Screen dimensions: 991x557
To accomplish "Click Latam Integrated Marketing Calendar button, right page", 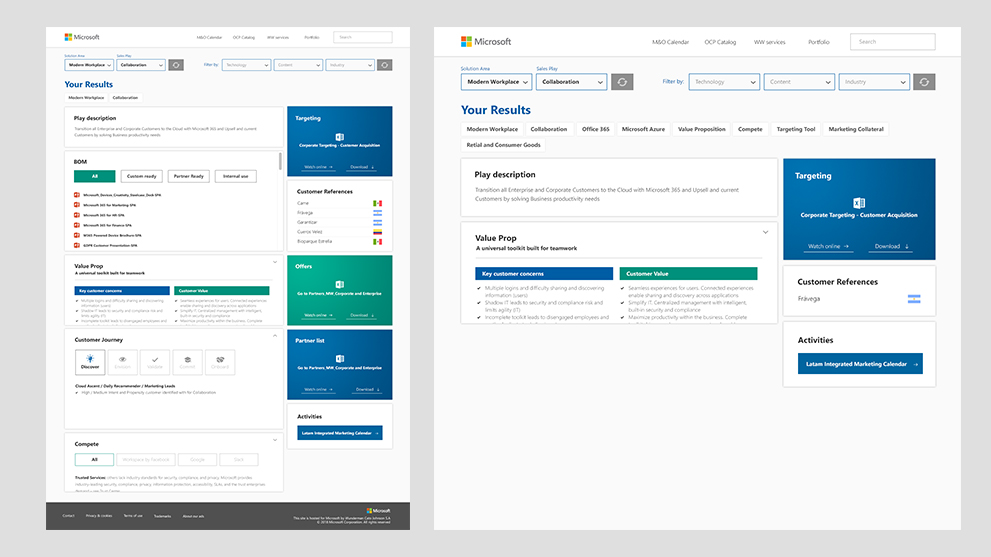I will click(860, 364).
